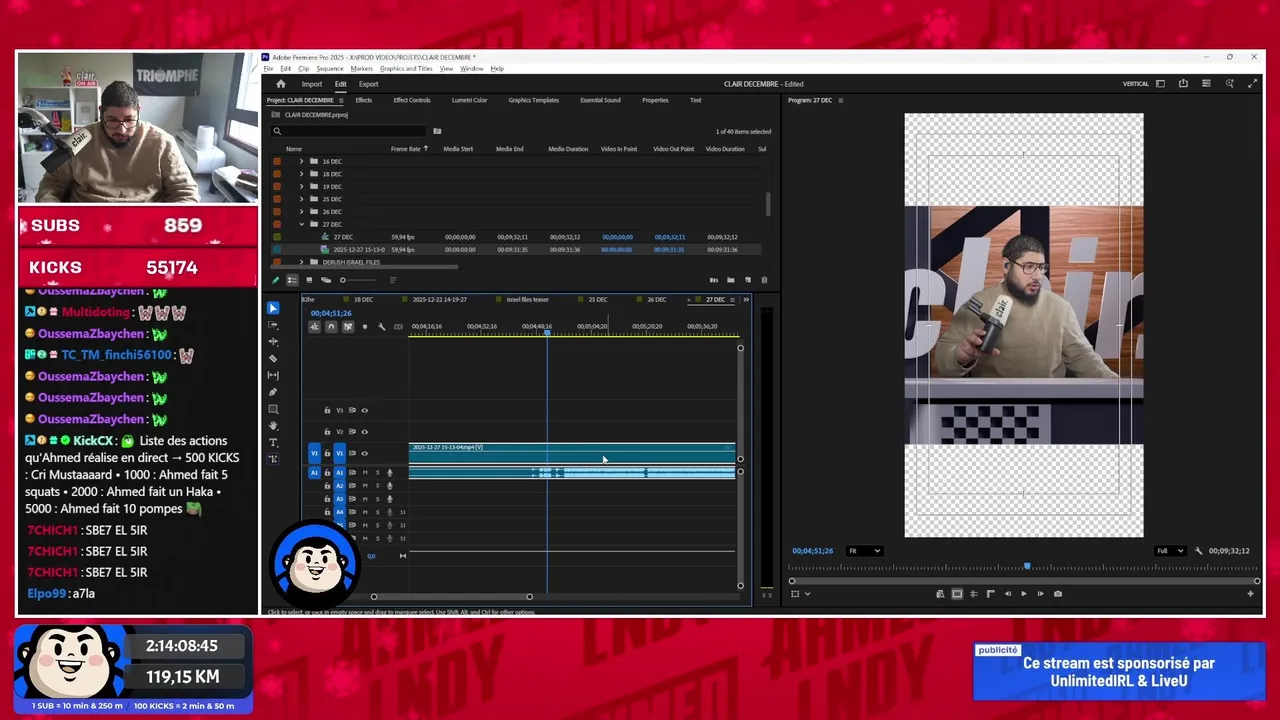Toggle V1 track output eye
The width and height of the screenshot is (1280, 720).
click(364, 454)
